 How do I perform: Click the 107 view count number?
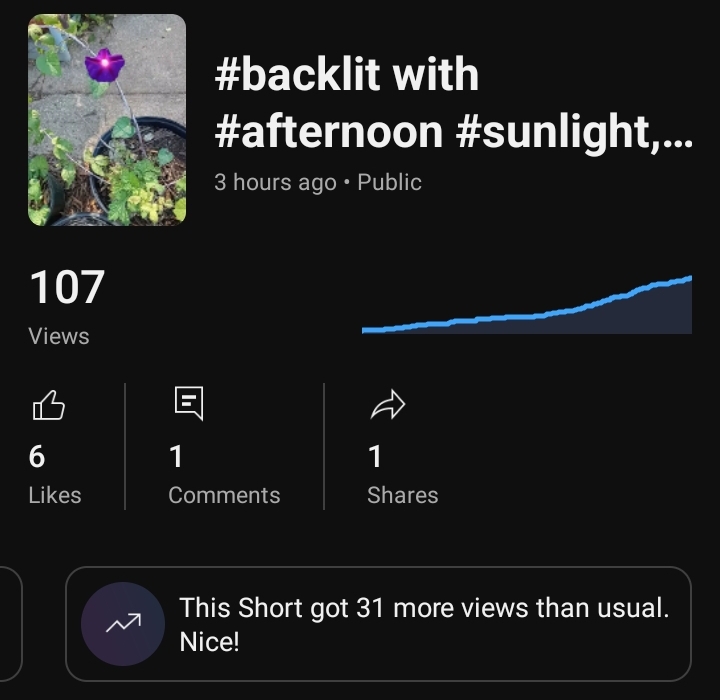pos(67,288)
